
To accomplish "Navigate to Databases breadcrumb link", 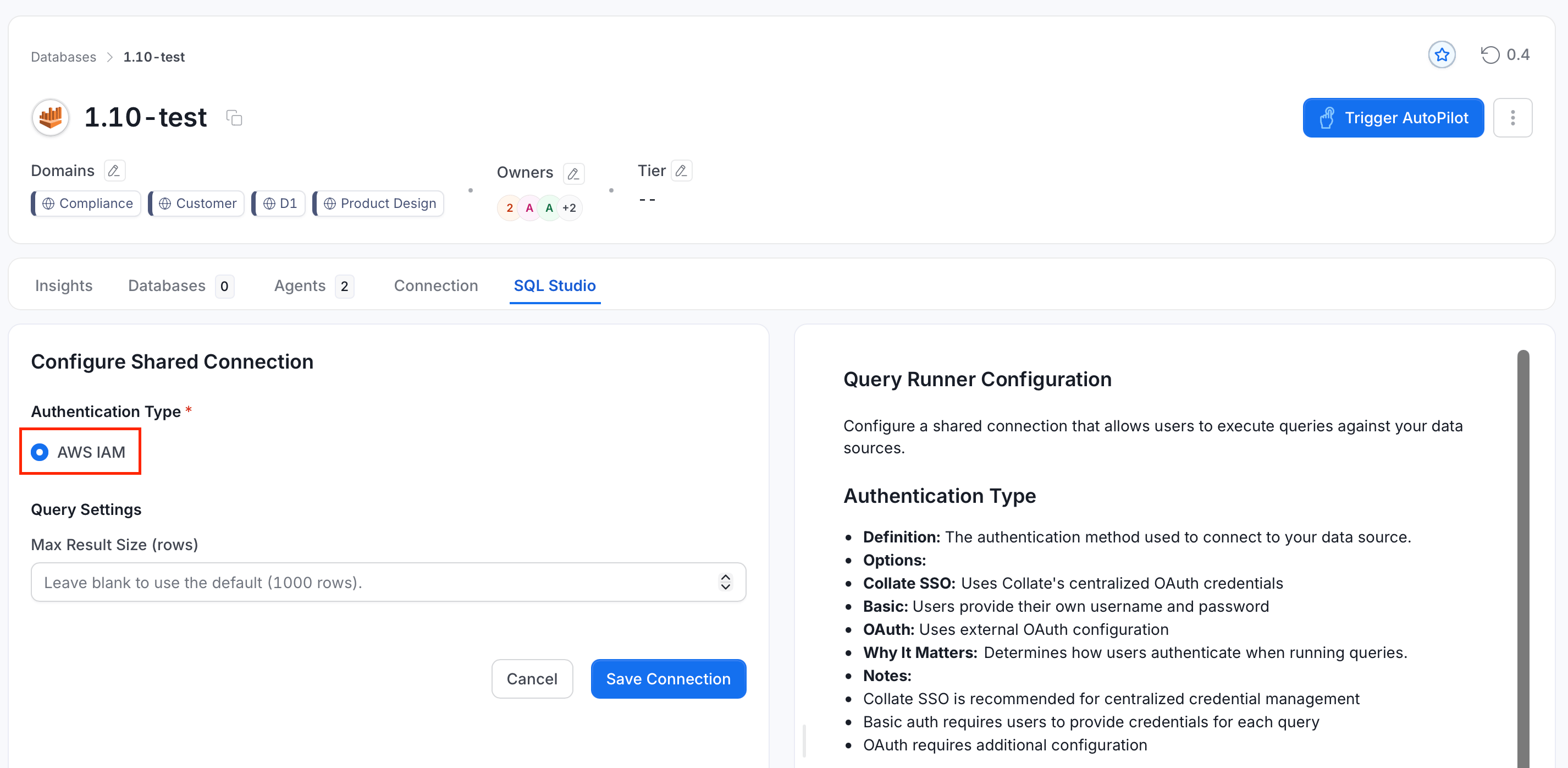I will coord(63,57).
